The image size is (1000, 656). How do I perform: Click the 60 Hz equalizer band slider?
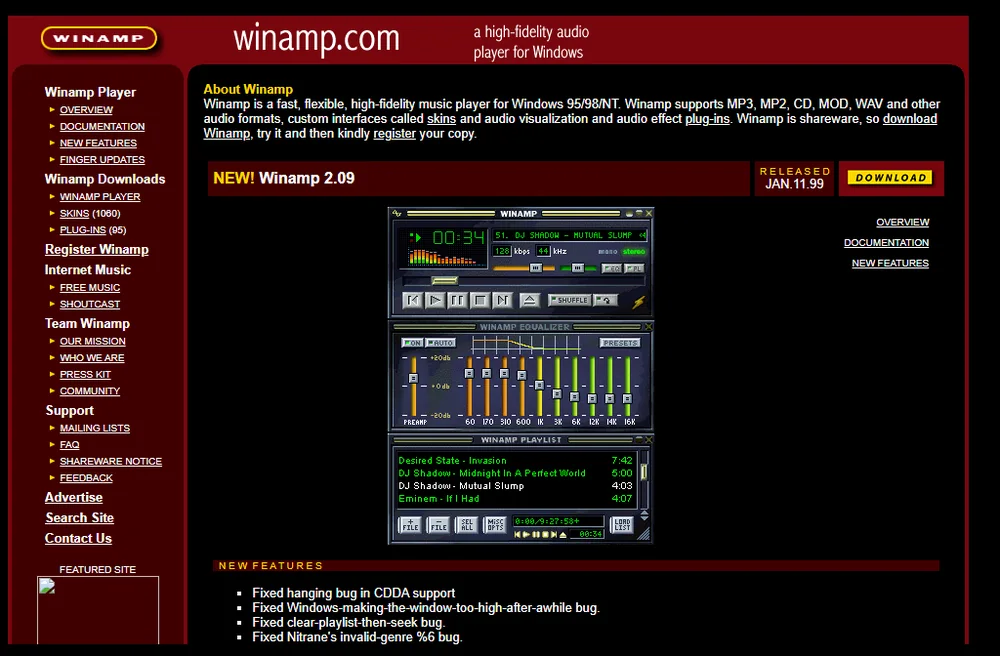click(x=469, y=386)
